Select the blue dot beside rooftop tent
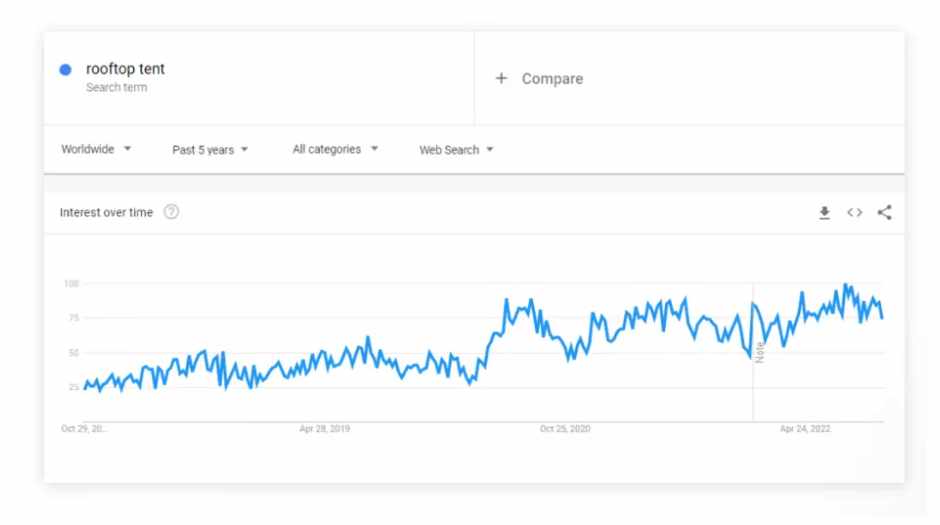 (65, 70)
